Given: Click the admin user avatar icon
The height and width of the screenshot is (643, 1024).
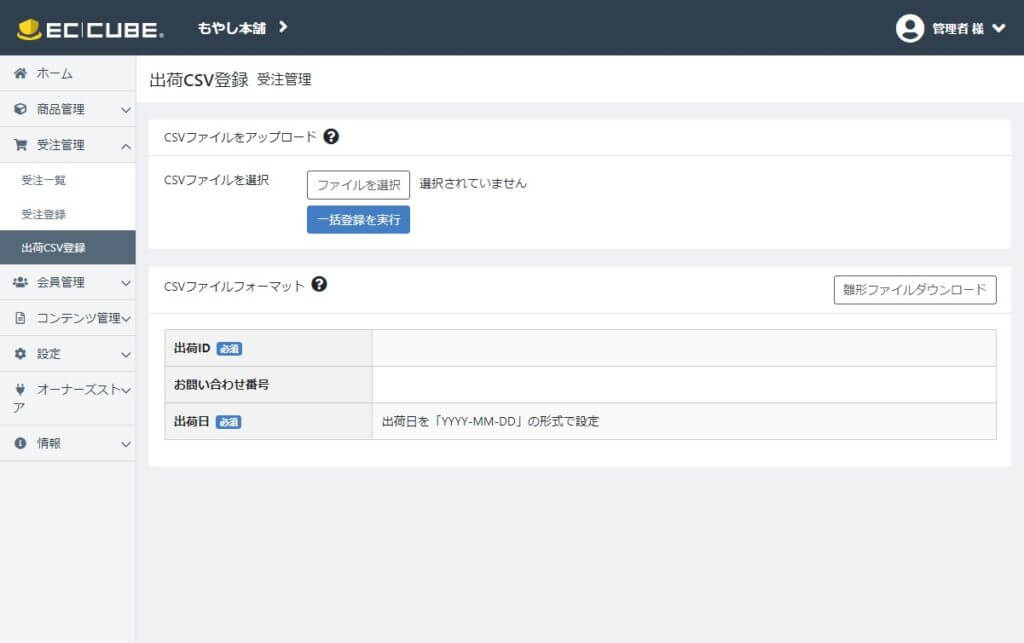Looking at the screenshot, I should click(x=909, y=28).
